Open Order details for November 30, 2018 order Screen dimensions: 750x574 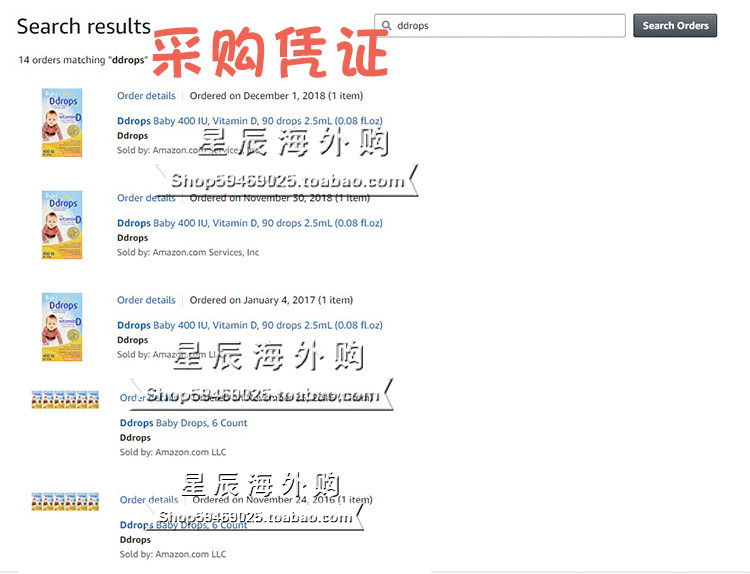click(x=146, y=198)
